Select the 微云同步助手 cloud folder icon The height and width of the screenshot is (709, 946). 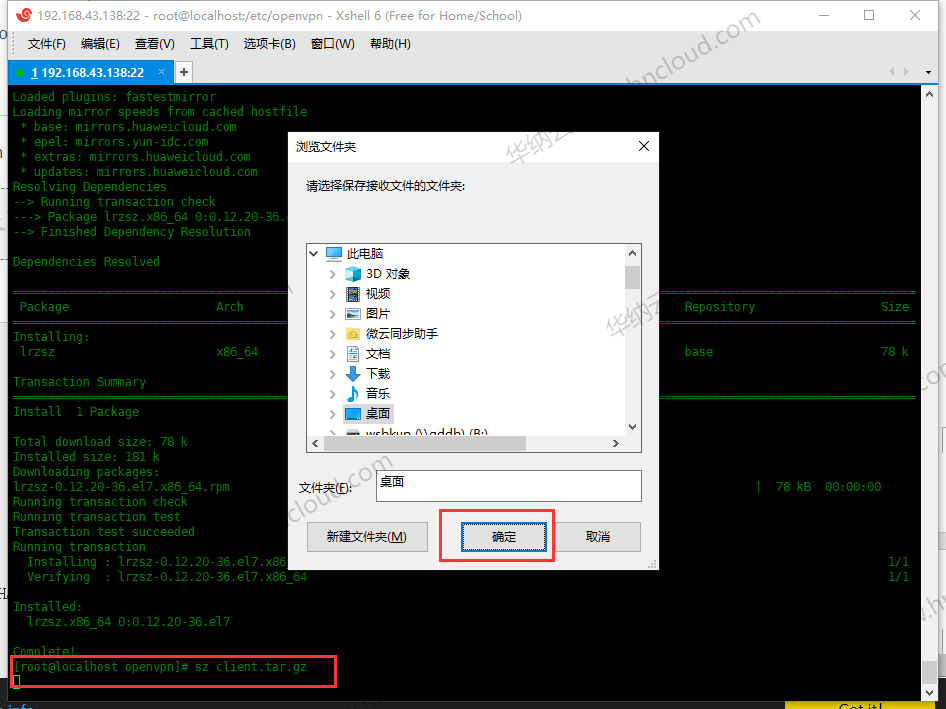353,334
